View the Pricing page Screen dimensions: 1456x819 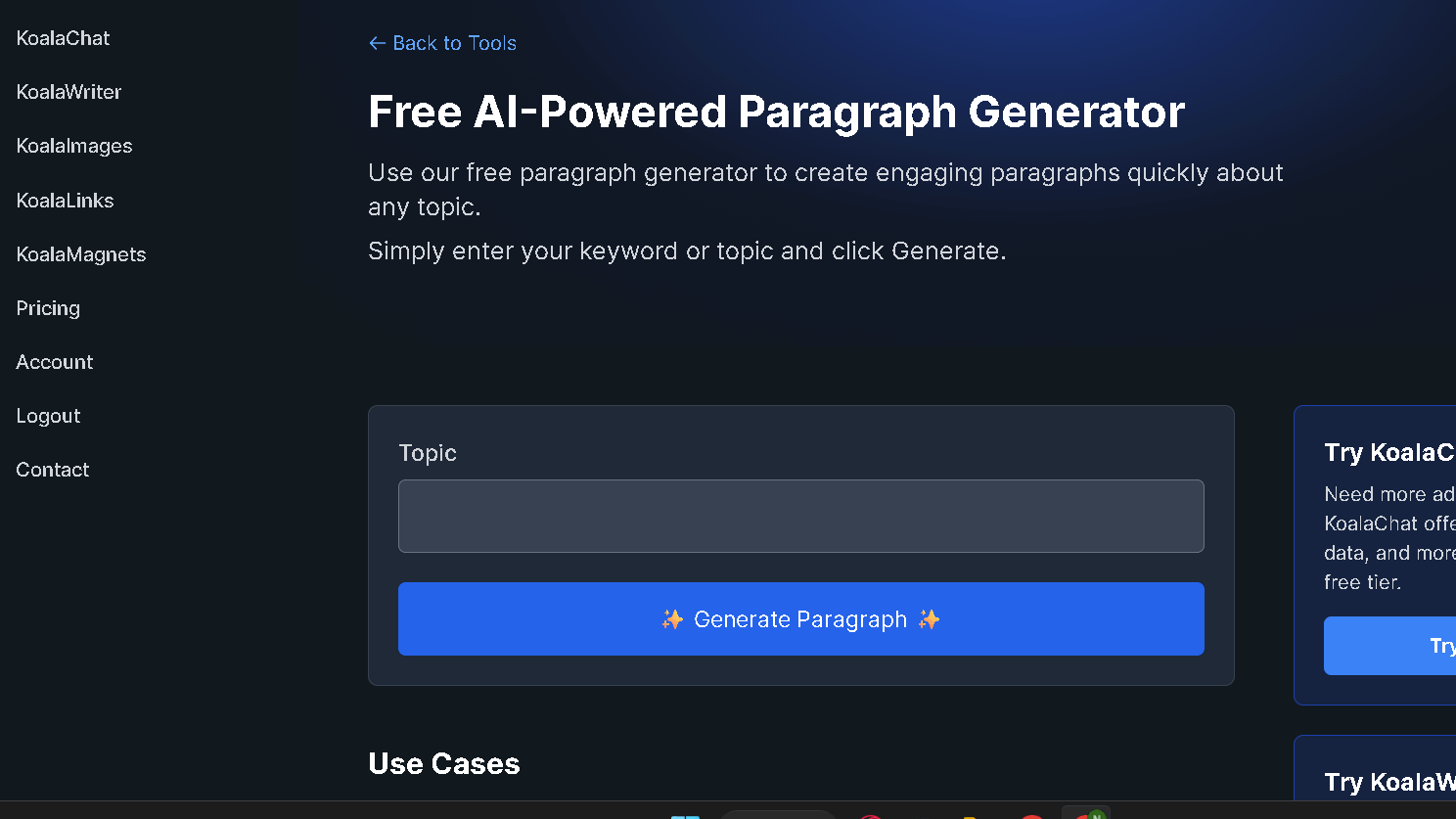(x=48, y=307)
